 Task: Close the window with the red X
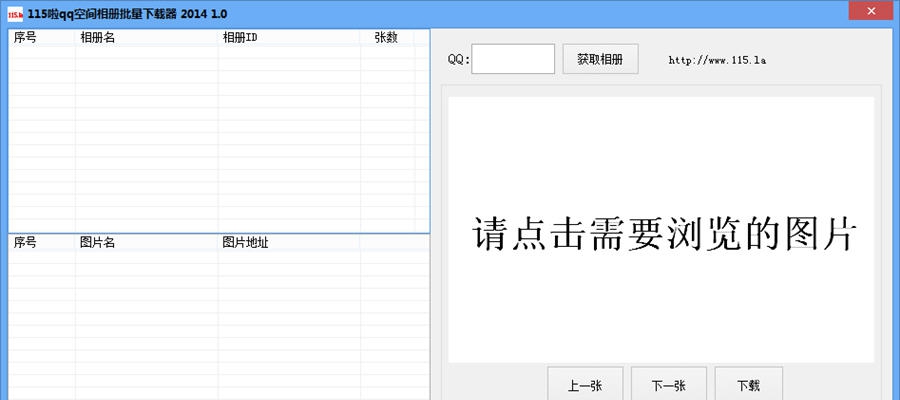pos(871,10)
